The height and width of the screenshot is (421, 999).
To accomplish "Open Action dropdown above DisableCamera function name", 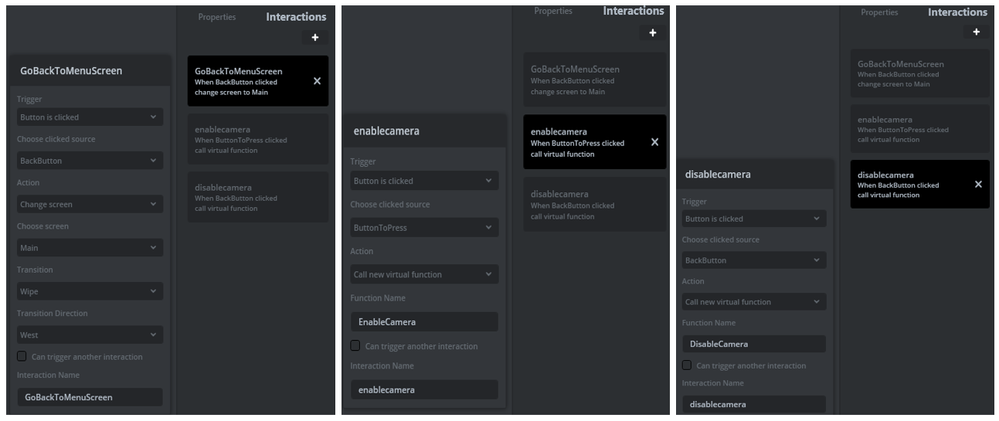I will coord(754,302).
